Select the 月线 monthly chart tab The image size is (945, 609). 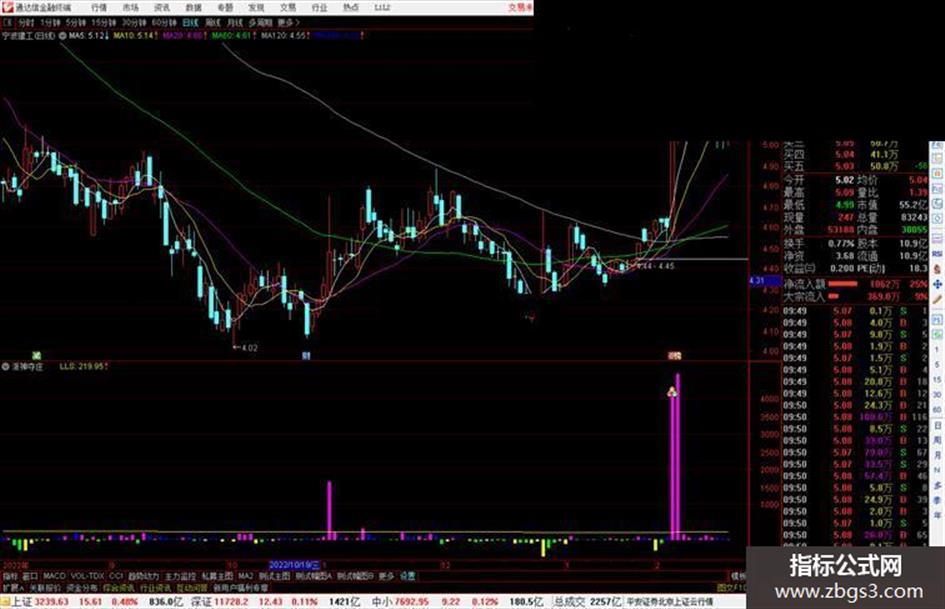click(235, 23)
